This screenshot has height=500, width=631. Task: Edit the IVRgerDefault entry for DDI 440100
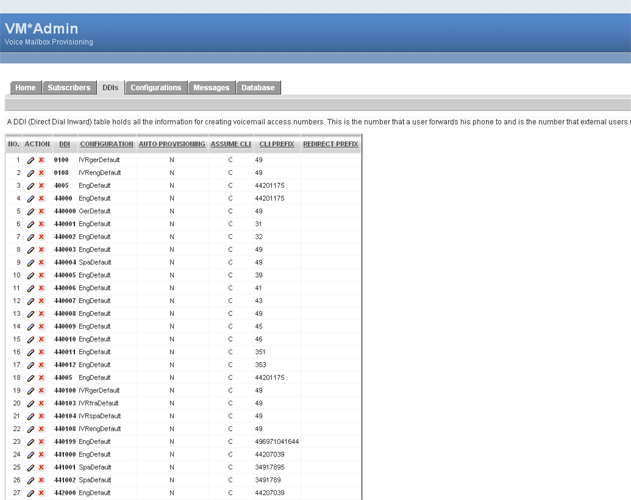click(x=31, y=390)
